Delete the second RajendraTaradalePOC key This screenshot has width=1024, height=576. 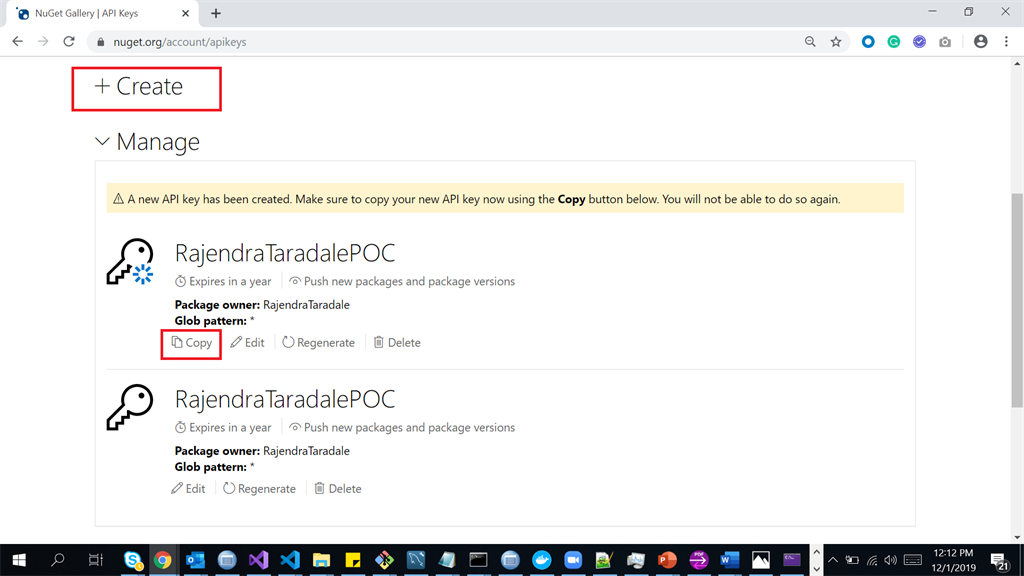(338, 488)
